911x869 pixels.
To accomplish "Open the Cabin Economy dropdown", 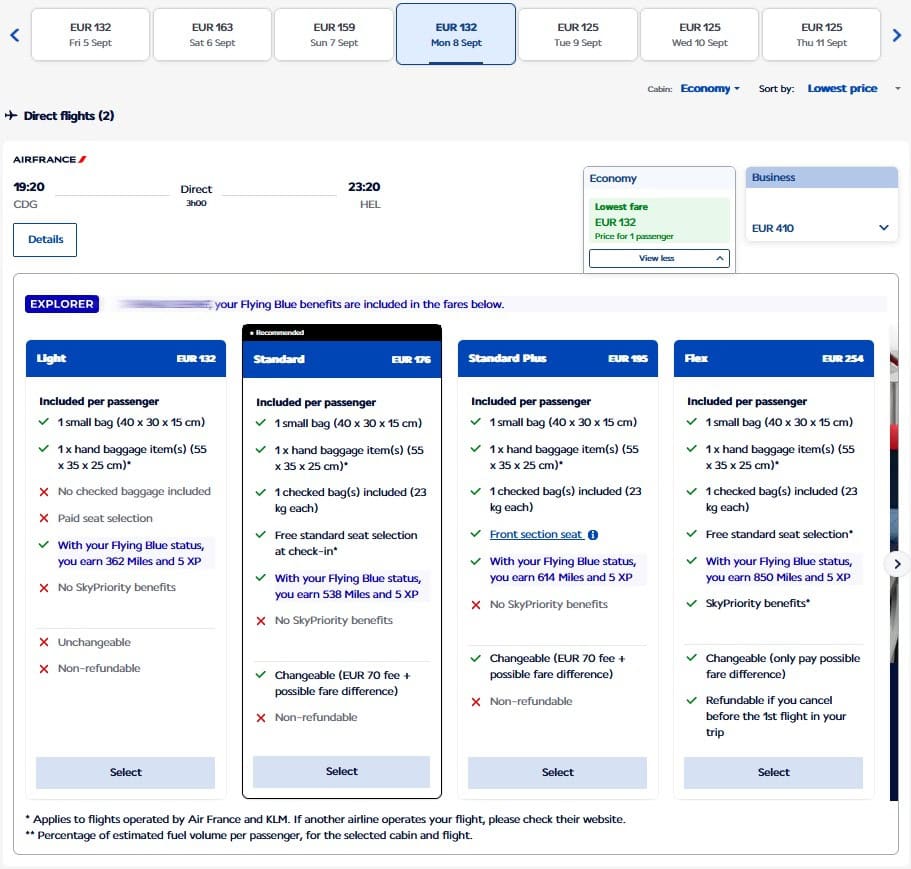I will (x=709, y=89).
